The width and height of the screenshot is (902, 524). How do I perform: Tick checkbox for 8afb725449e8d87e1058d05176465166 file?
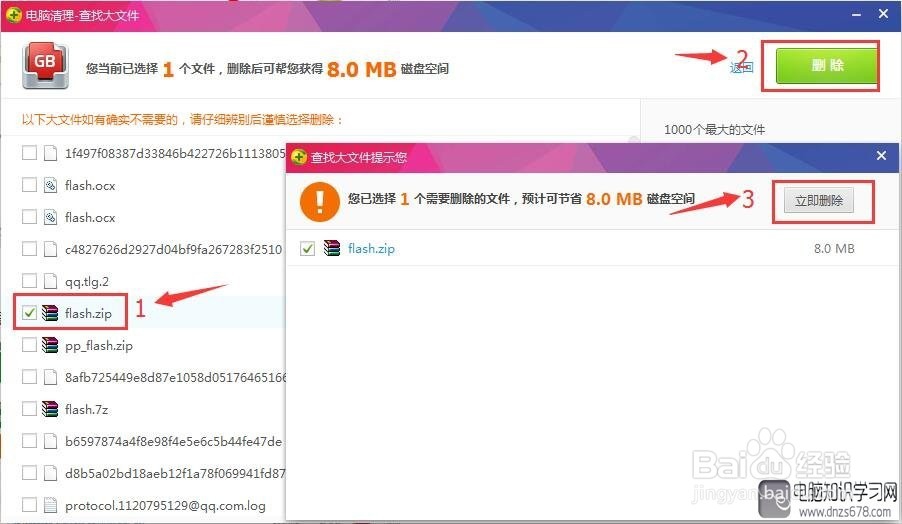(x=29, y=377)
